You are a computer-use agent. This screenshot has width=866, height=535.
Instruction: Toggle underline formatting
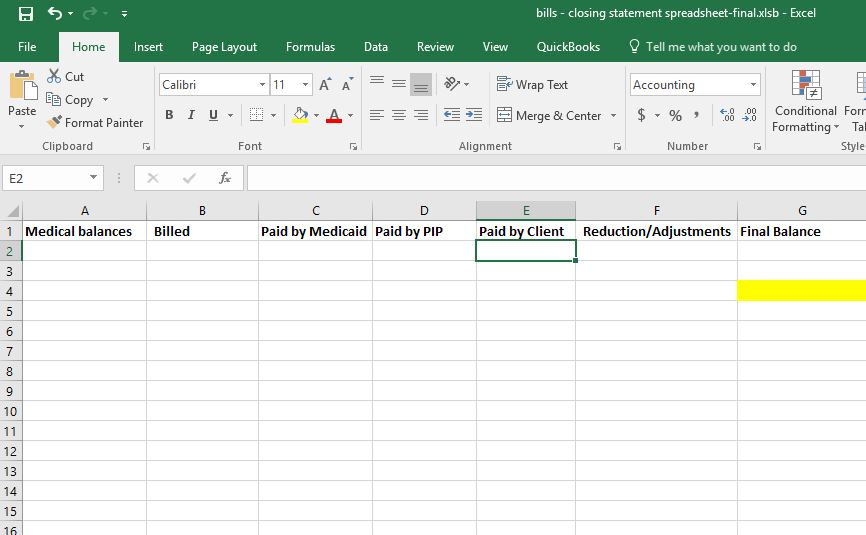(213, 115)
